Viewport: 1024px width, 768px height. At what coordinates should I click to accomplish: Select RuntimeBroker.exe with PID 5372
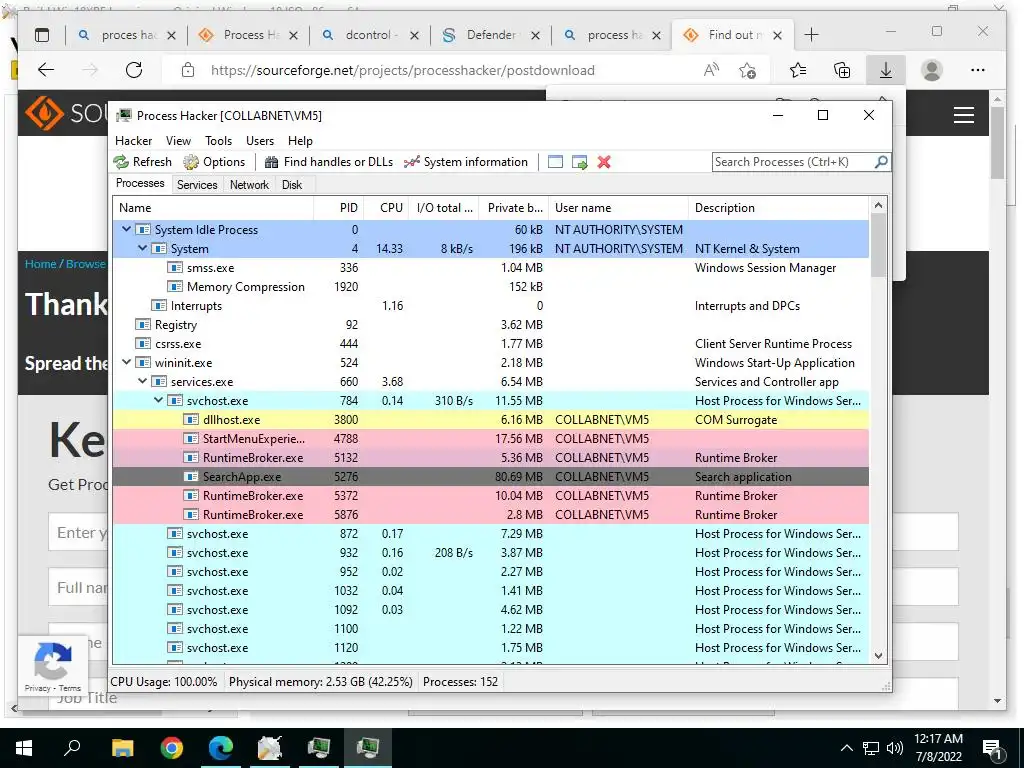point(490,496)
